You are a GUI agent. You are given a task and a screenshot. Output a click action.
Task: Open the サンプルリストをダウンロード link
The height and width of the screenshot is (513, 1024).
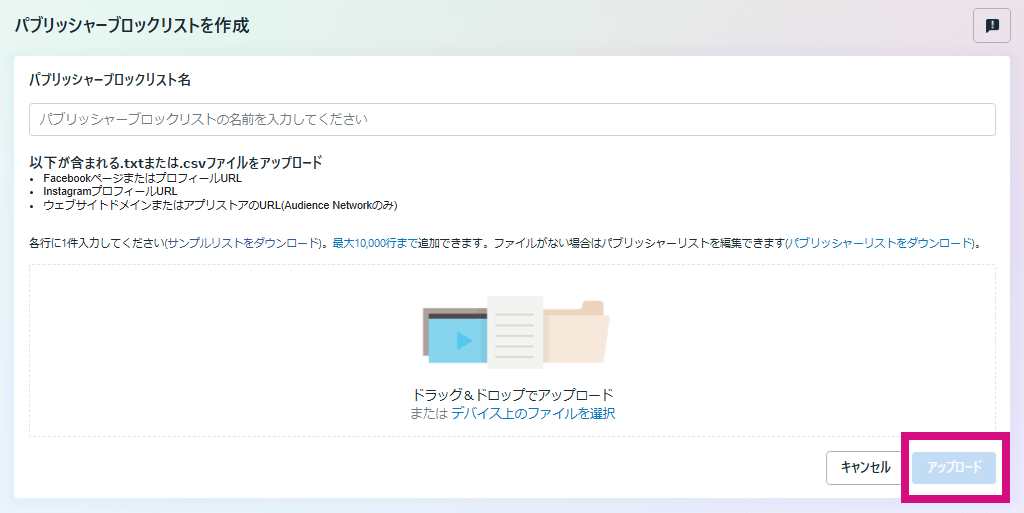coord(243,243)
